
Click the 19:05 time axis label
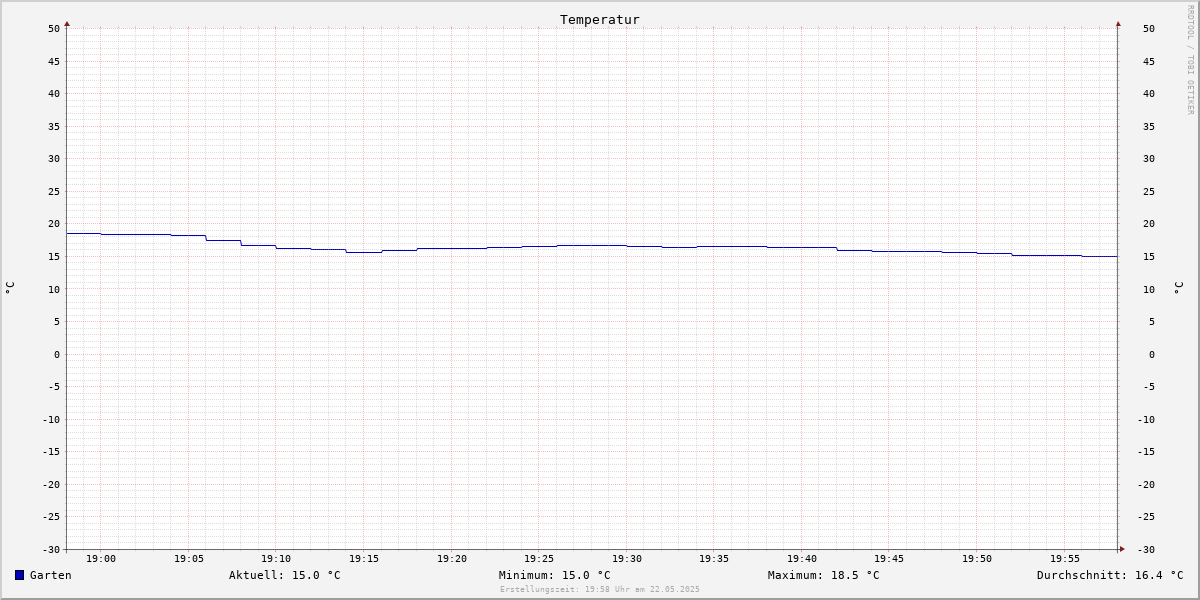coord(189,559)
